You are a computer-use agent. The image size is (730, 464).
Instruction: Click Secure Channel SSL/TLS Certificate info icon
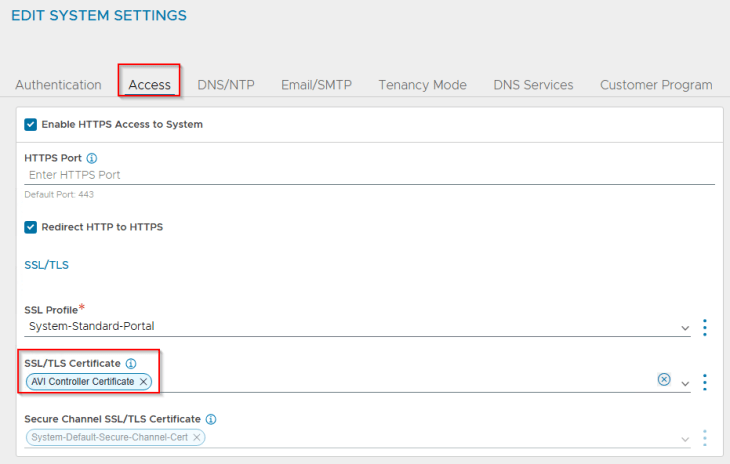coord(211,419)
